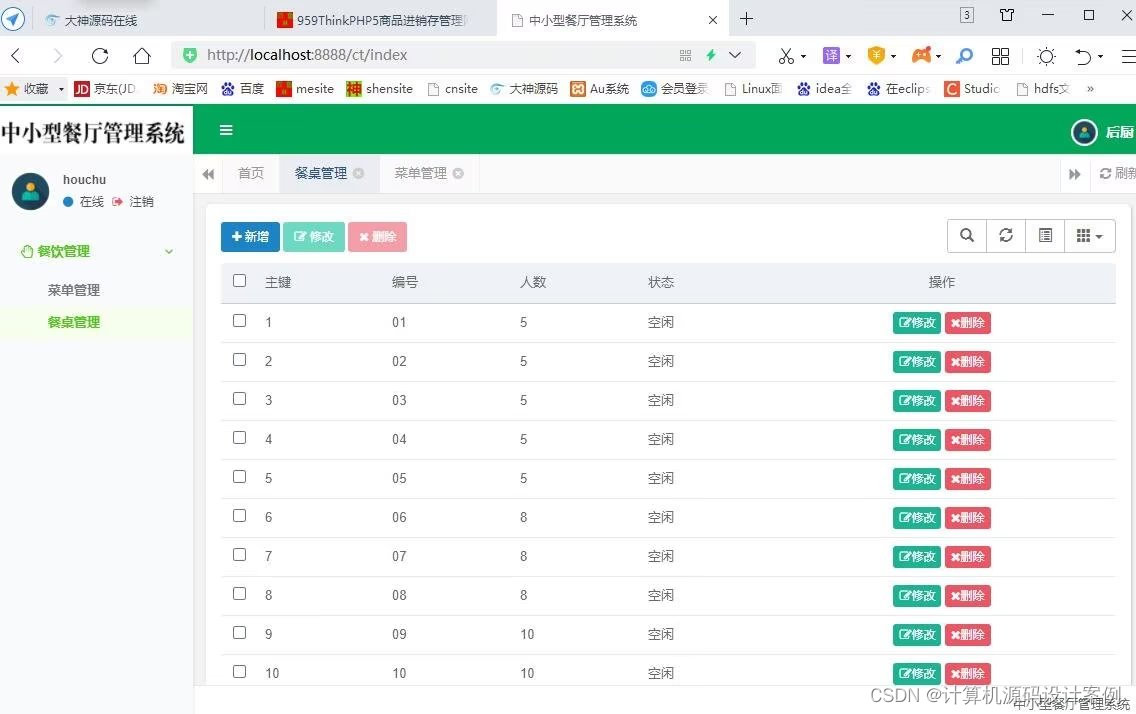Check the checkbox for row 2
This screenshot has width=1136, height=714.
(x=240, y=360)
